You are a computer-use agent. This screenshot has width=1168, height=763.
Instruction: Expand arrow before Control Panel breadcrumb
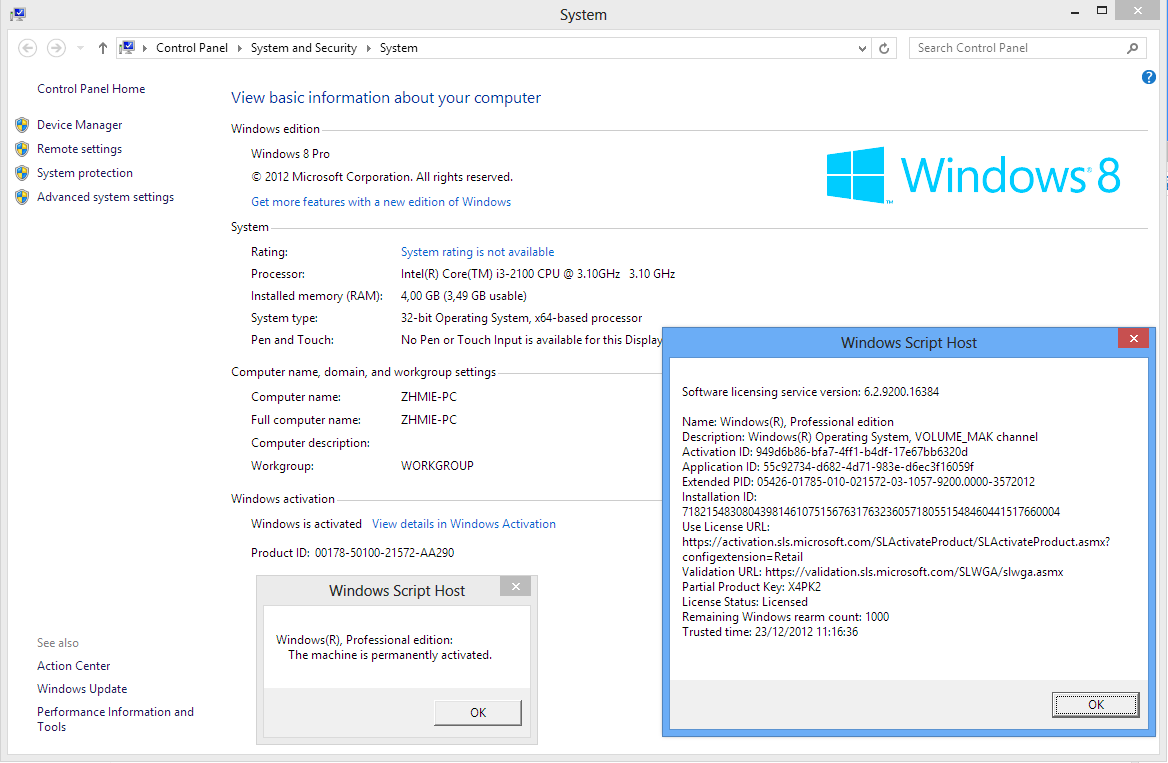click(x=145, y=48)
